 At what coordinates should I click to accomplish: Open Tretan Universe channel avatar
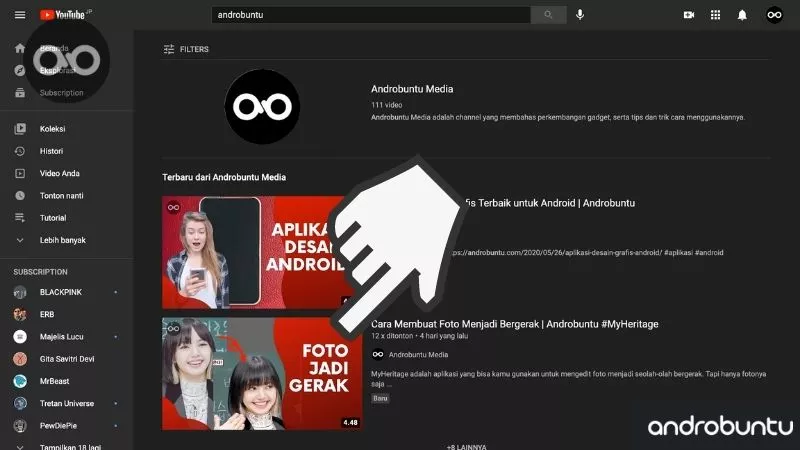coord(20,404)
